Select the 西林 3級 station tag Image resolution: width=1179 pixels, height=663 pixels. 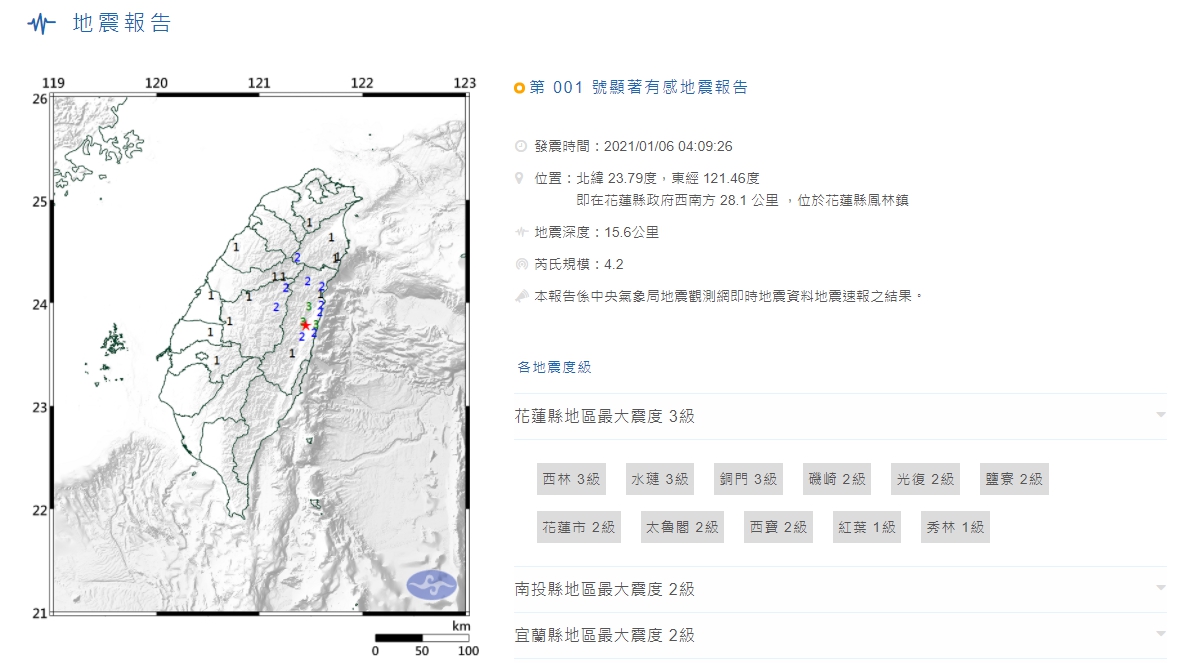point(571,479)
